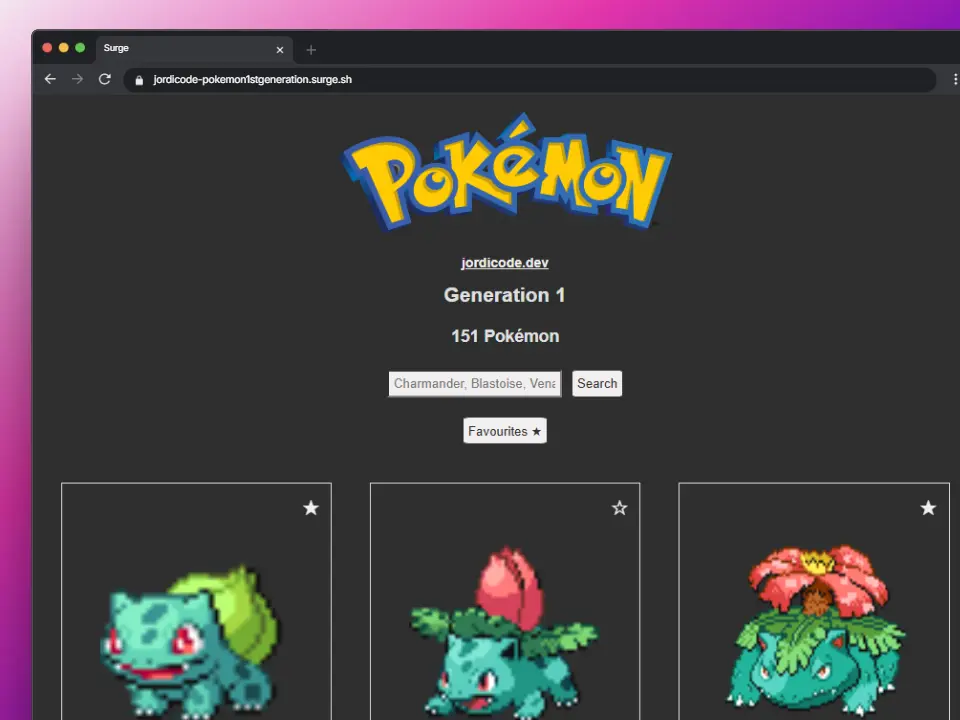The width and height of the screenshot is (960, 720).
Task: Show Favourites ★ list
Action: (x=505, y=431)
